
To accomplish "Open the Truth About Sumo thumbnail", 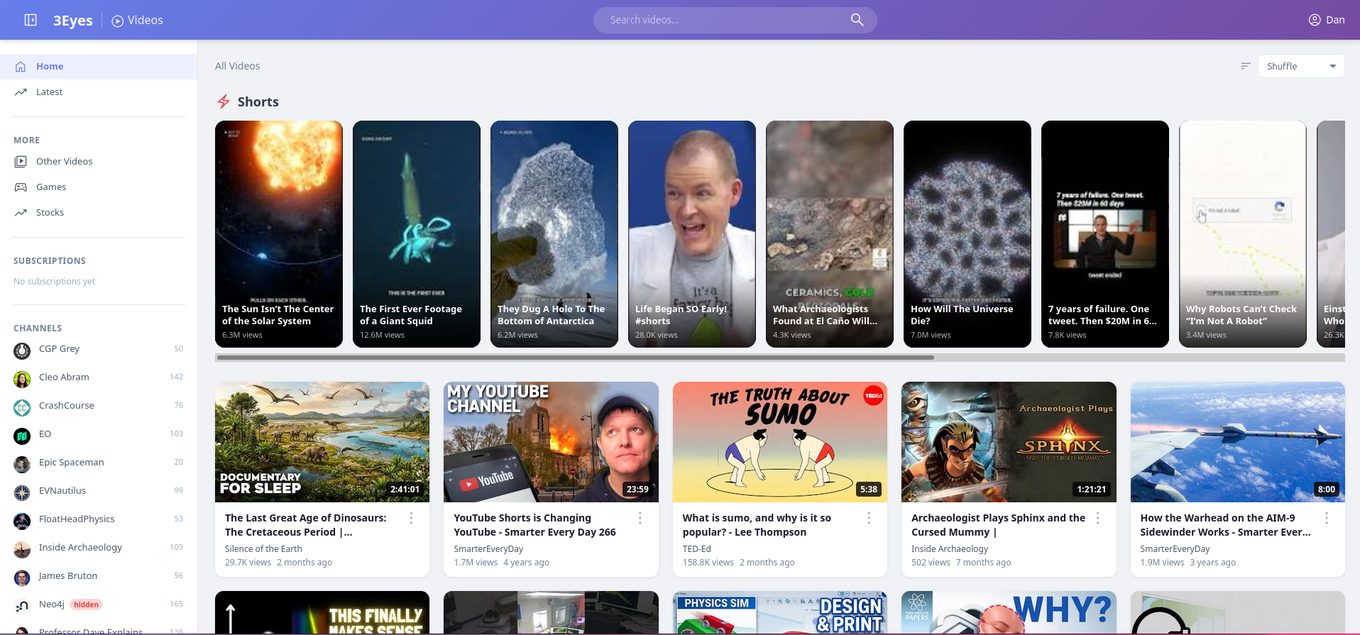I will pyautogui.click(x=780, y=442).
